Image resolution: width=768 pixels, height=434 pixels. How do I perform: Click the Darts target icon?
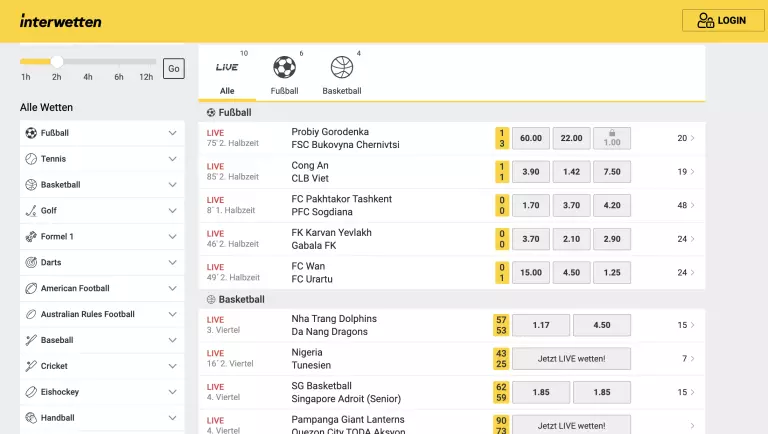[31, 263]
